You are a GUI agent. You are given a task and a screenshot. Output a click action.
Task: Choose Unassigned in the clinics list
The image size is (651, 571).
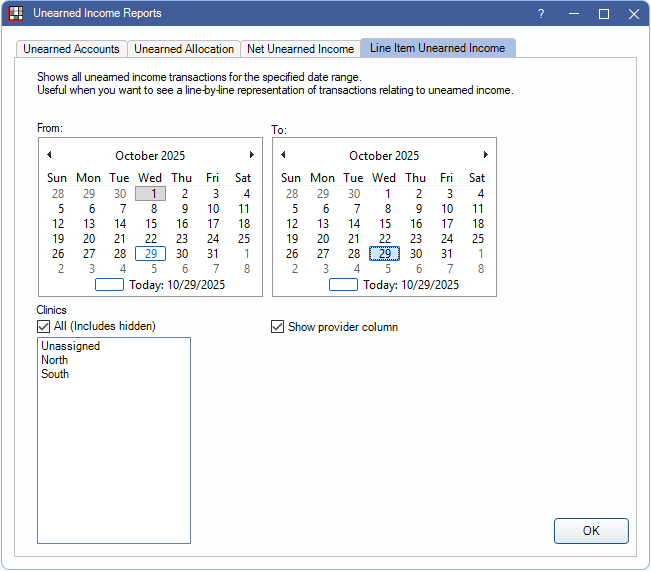[70, 347]
